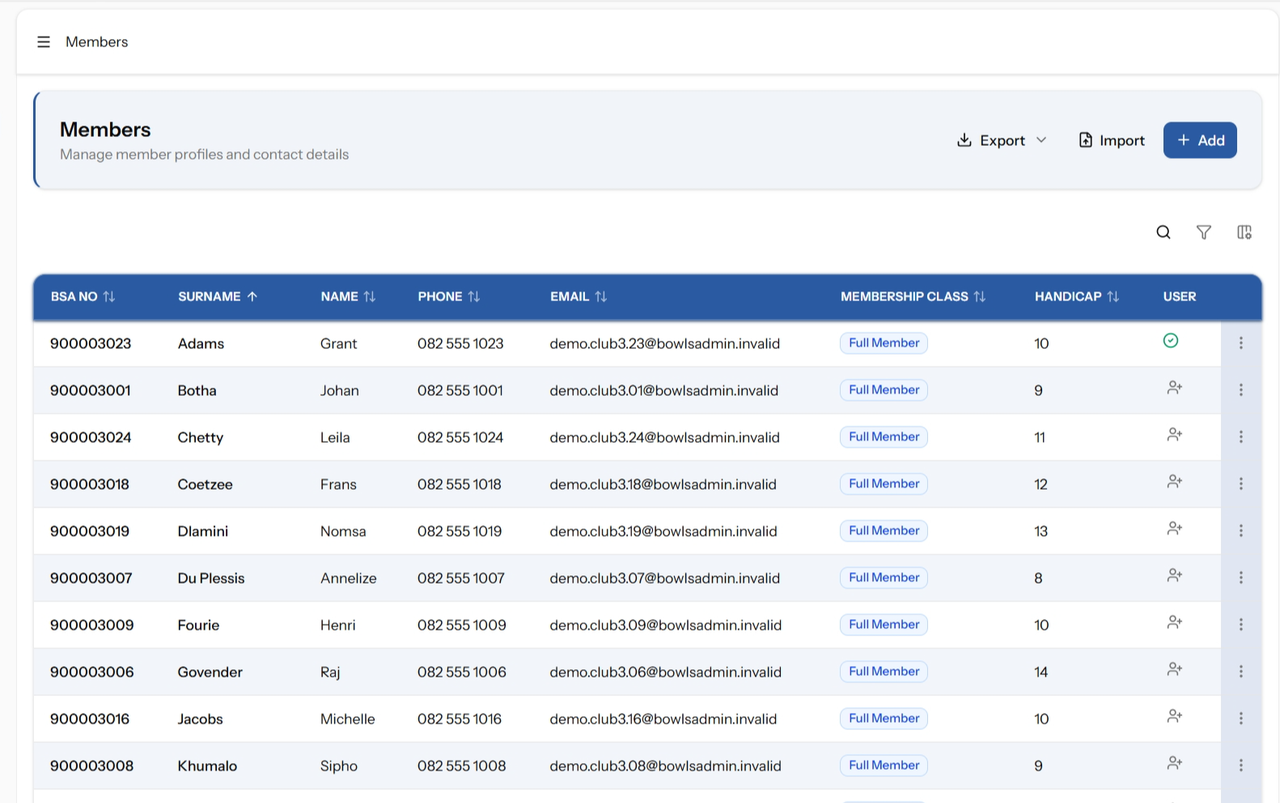Click the Add member button
This screenshot has width=1280, height=803.
[x=1200, y=140]
